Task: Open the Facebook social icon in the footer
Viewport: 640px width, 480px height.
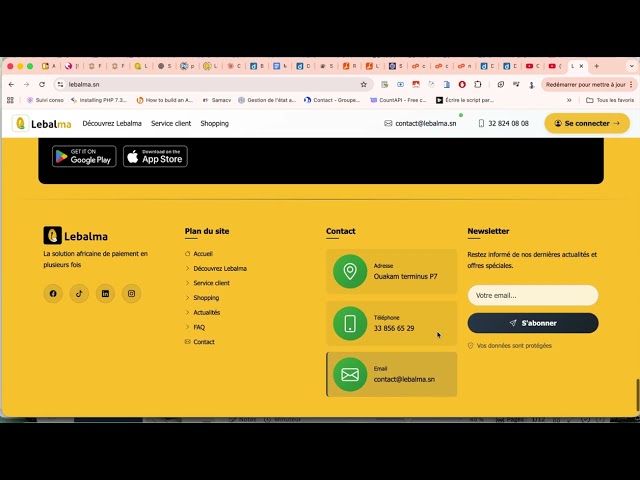Action: [53, 293]
